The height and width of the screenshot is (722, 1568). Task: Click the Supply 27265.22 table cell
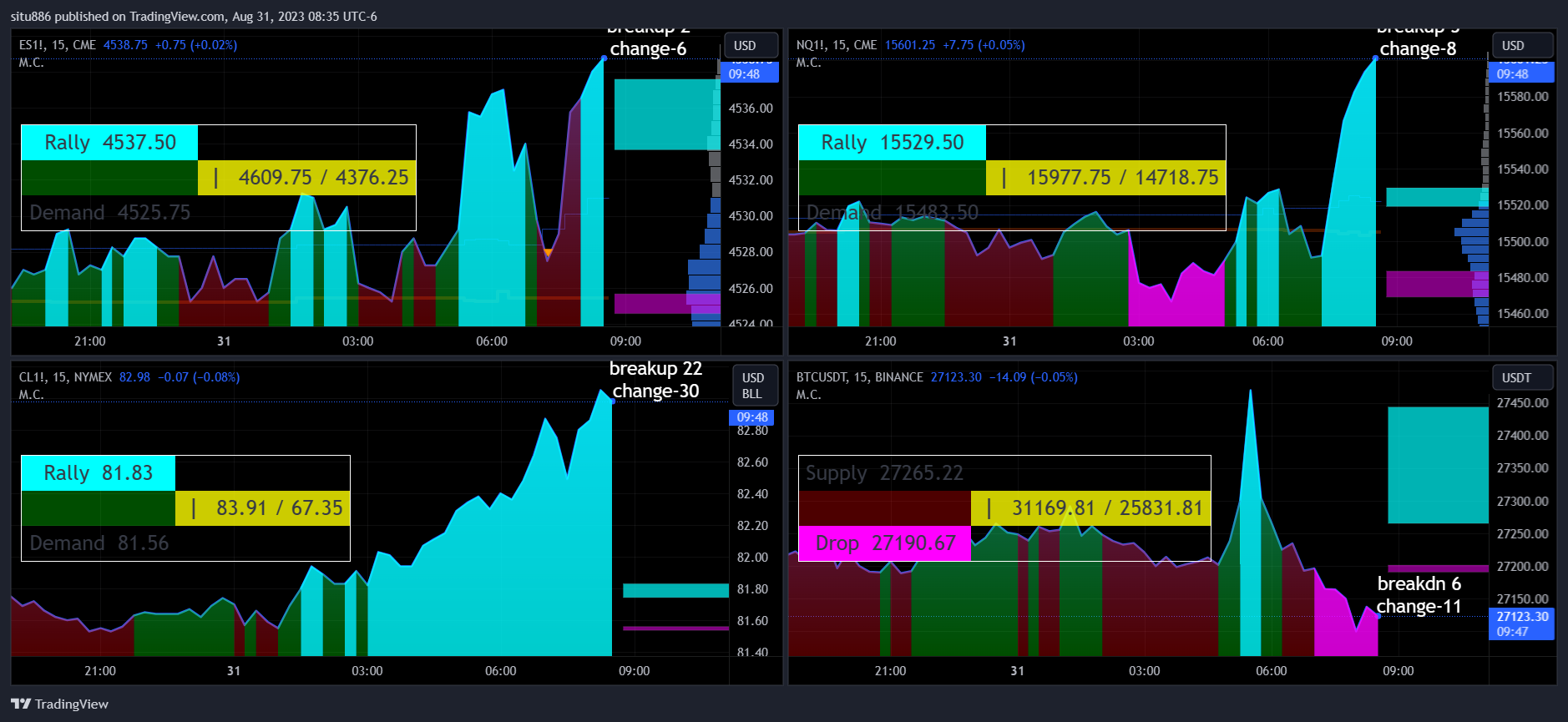(884, 473)
